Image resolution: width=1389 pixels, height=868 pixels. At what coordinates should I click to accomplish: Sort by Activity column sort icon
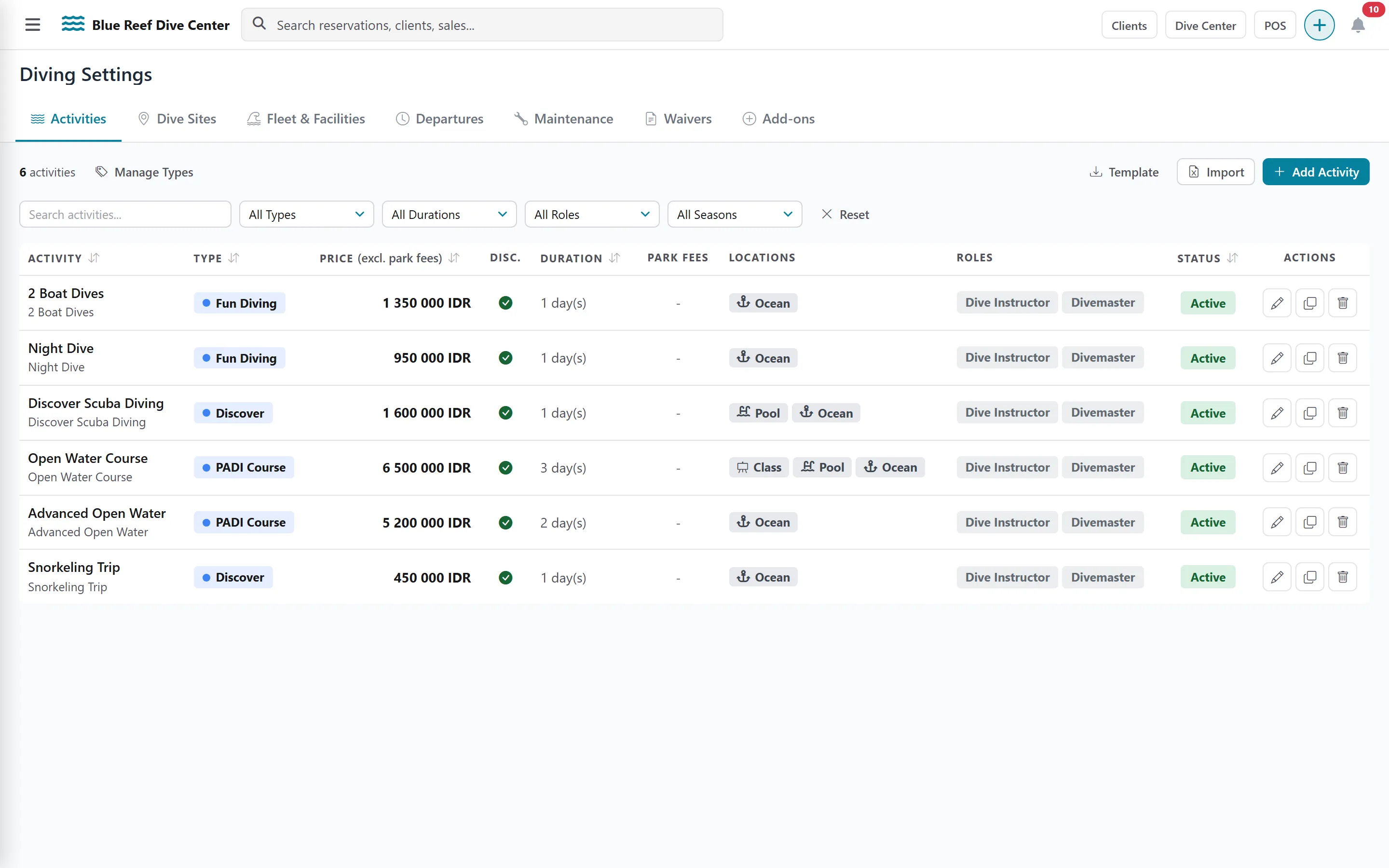tap(94, 258)
